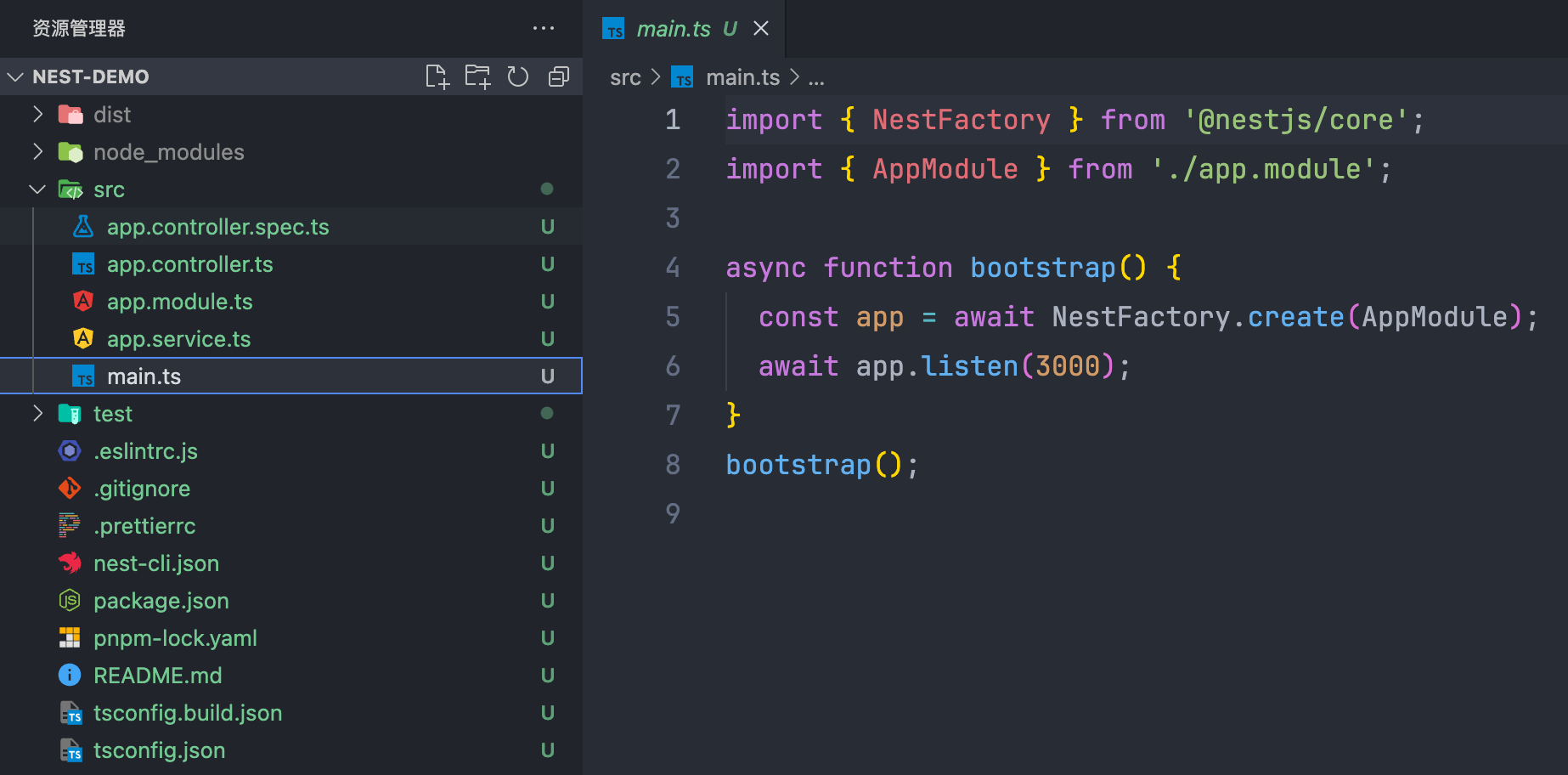Click the info icon of README.md
Viewport: 1568px width, 775px height.
[x=70, y=675]
